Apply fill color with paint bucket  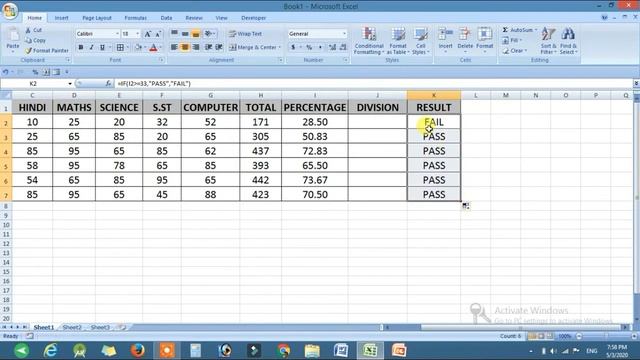click(138, 47)
